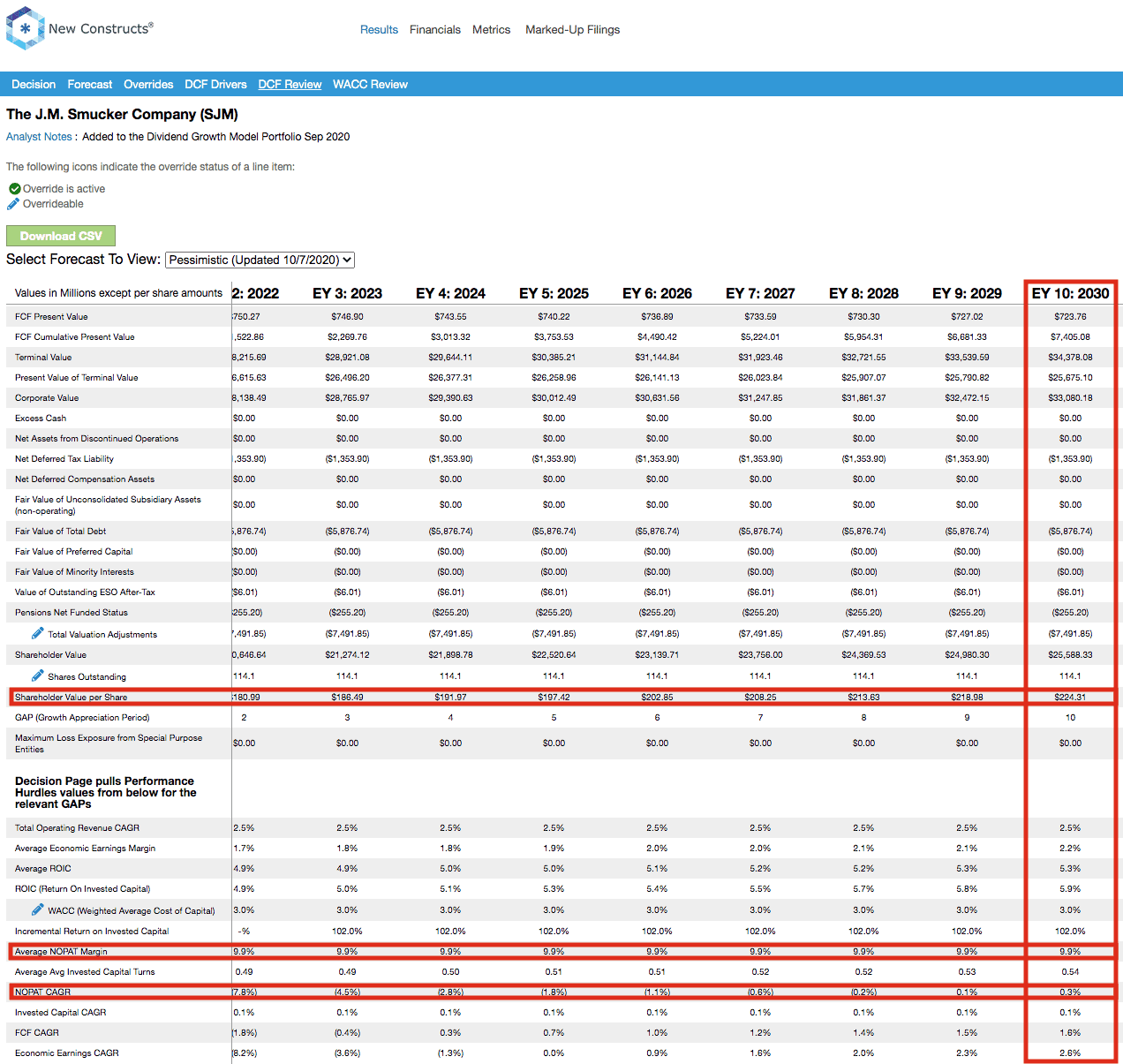Click the '$186.49' value per share cell

coord(347,698)
